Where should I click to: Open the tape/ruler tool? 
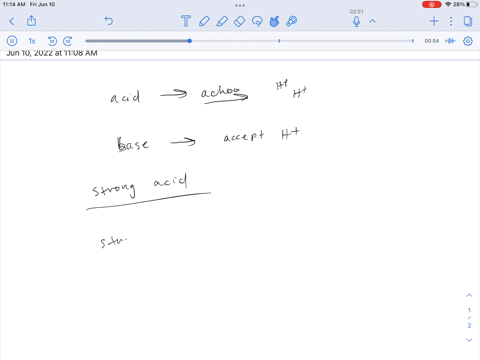point(291,21)
